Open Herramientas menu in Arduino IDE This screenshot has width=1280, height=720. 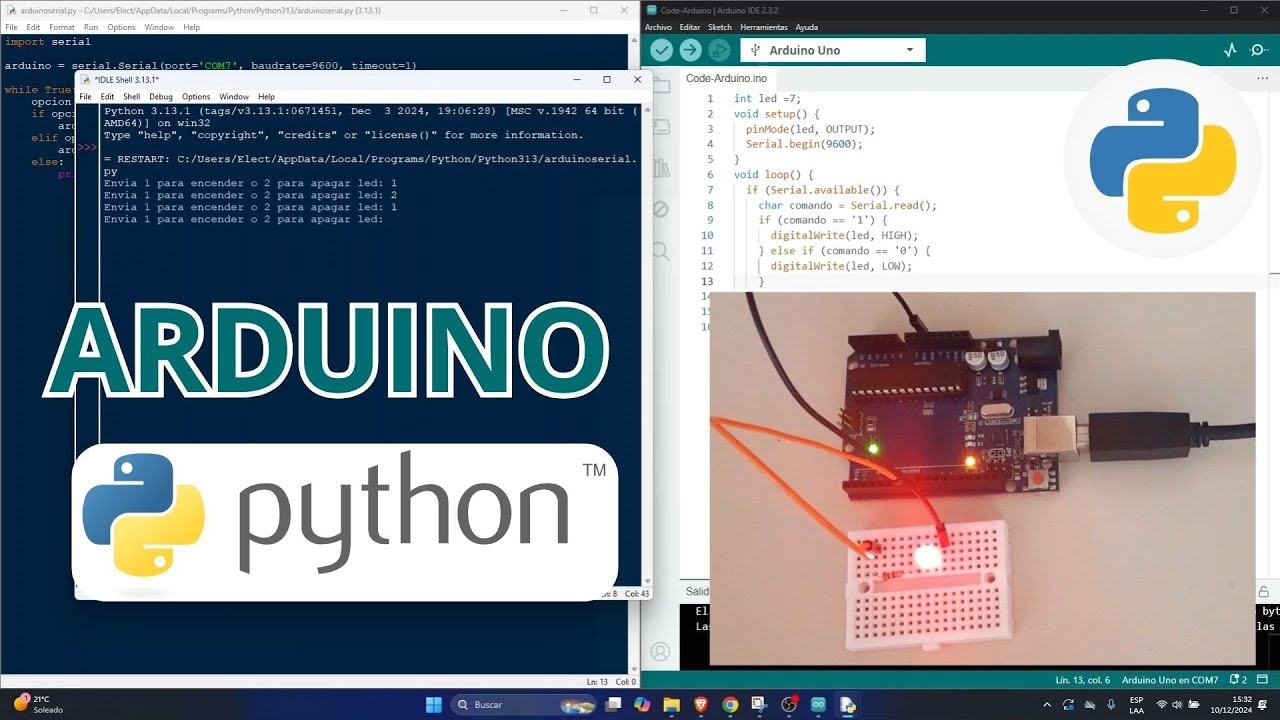(764, 27)
